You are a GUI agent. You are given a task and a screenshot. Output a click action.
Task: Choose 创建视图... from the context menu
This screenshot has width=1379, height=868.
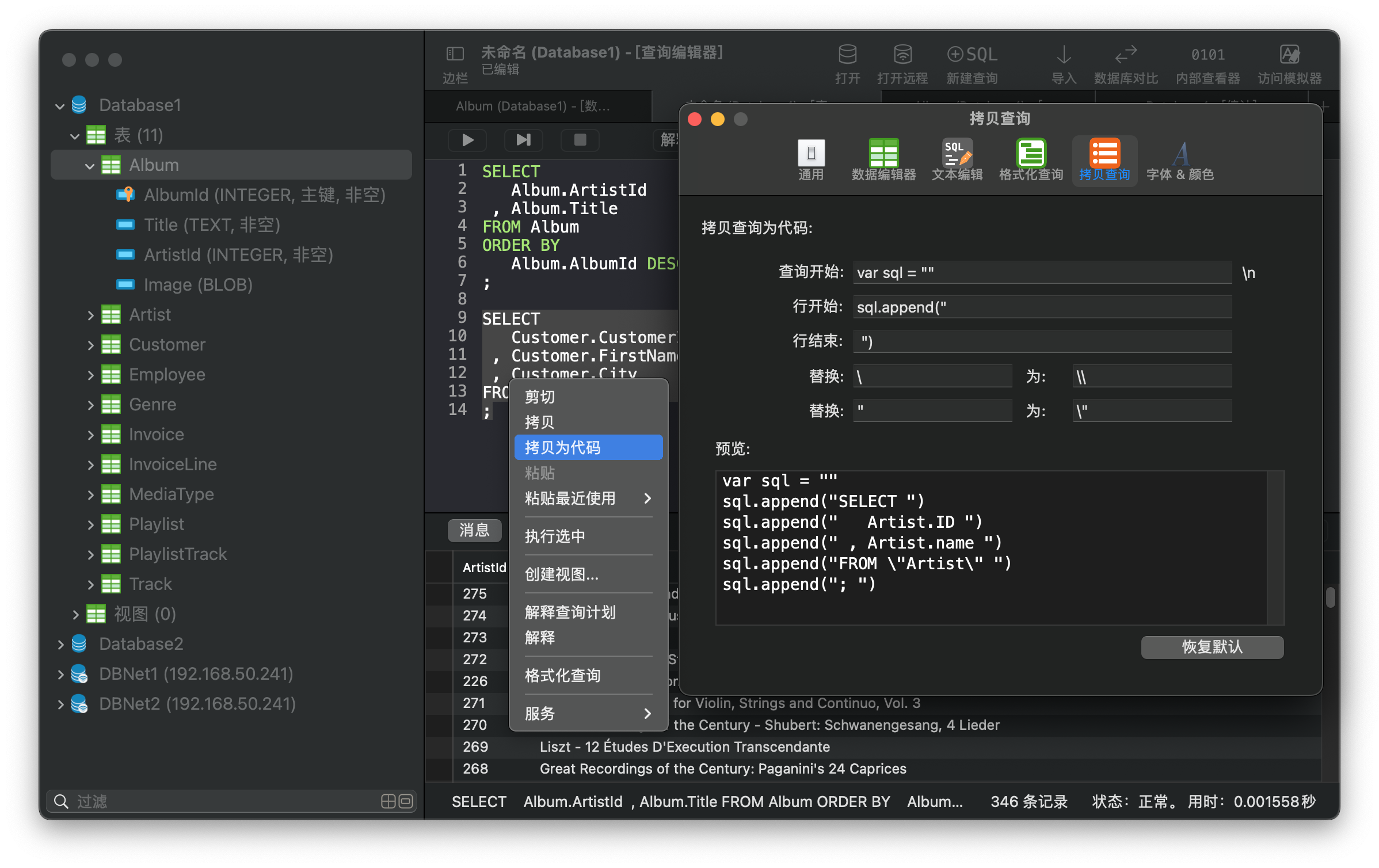588,574
